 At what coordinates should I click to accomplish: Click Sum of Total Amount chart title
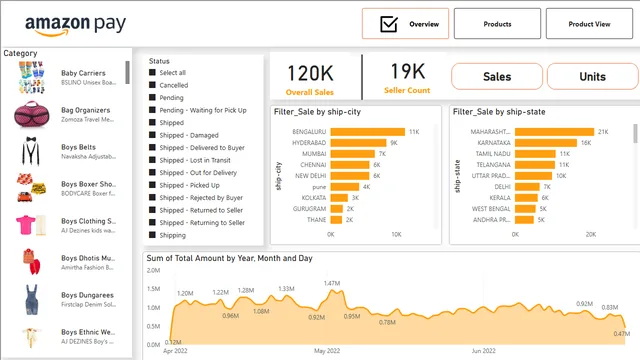click(x=229, y=258)
